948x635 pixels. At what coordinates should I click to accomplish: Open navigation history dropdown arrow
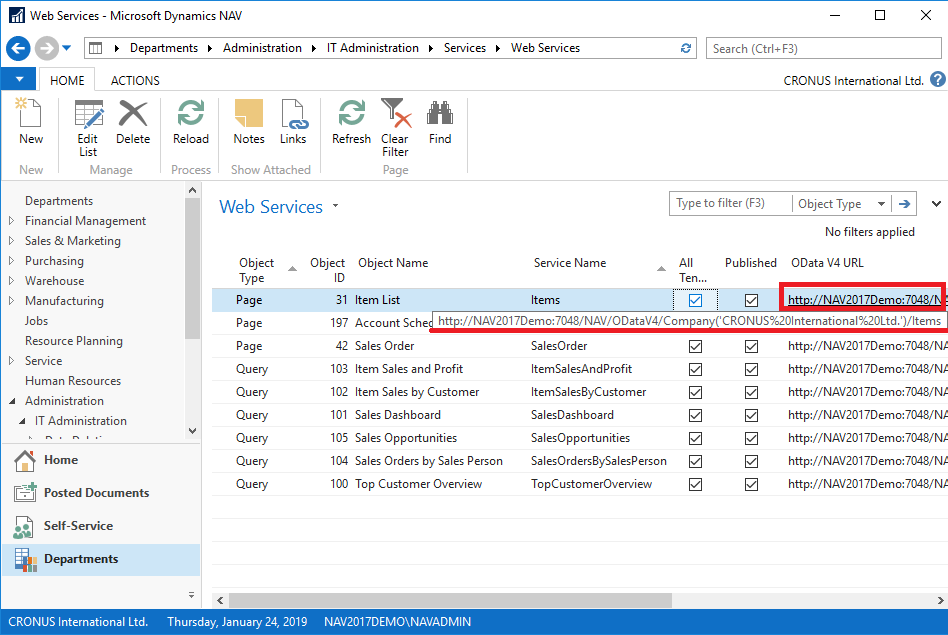point(67,48)
